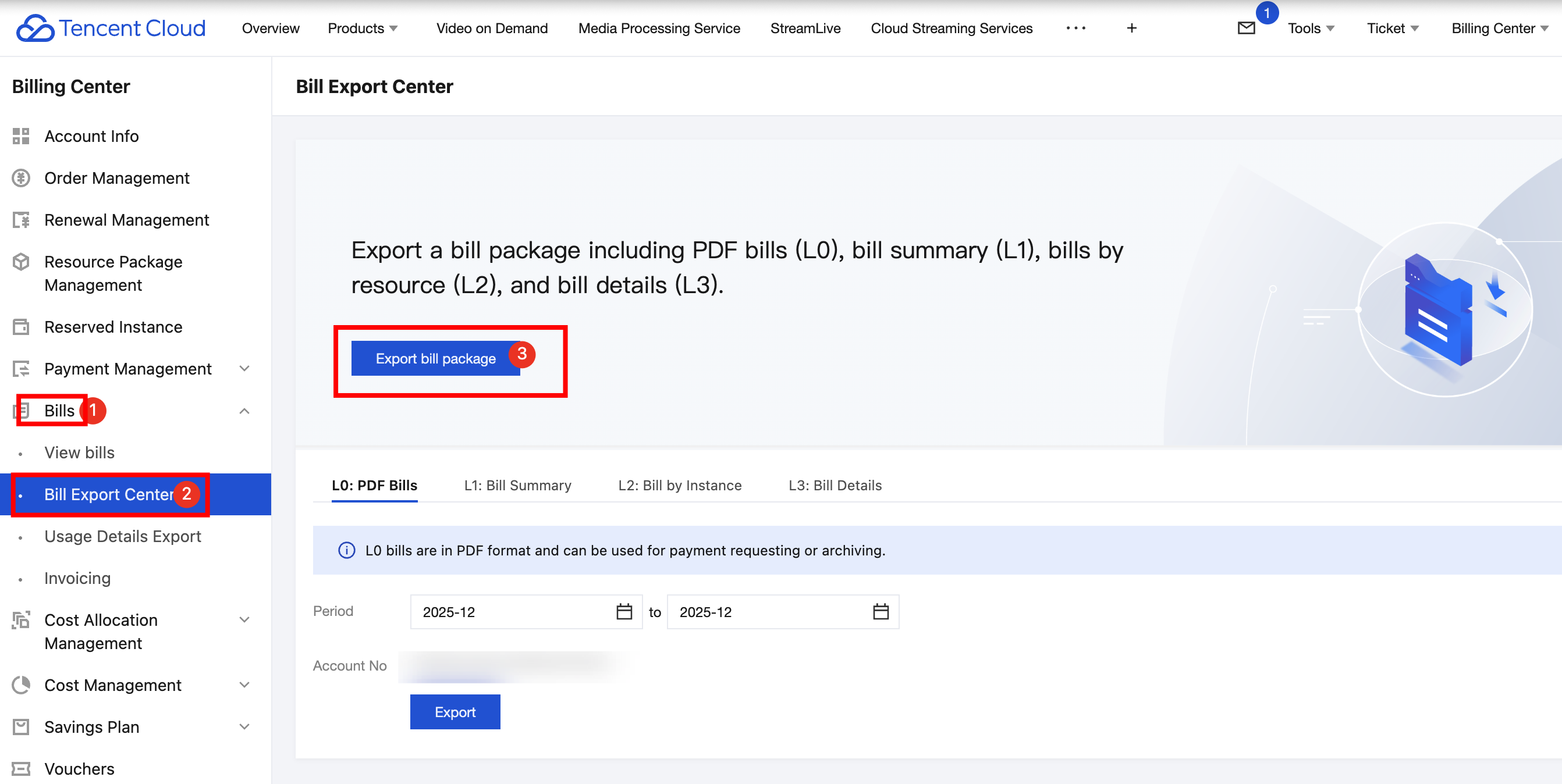Click the Order Management icon
This screenshot has height=784, width=1562.
(x=21, y=178)
